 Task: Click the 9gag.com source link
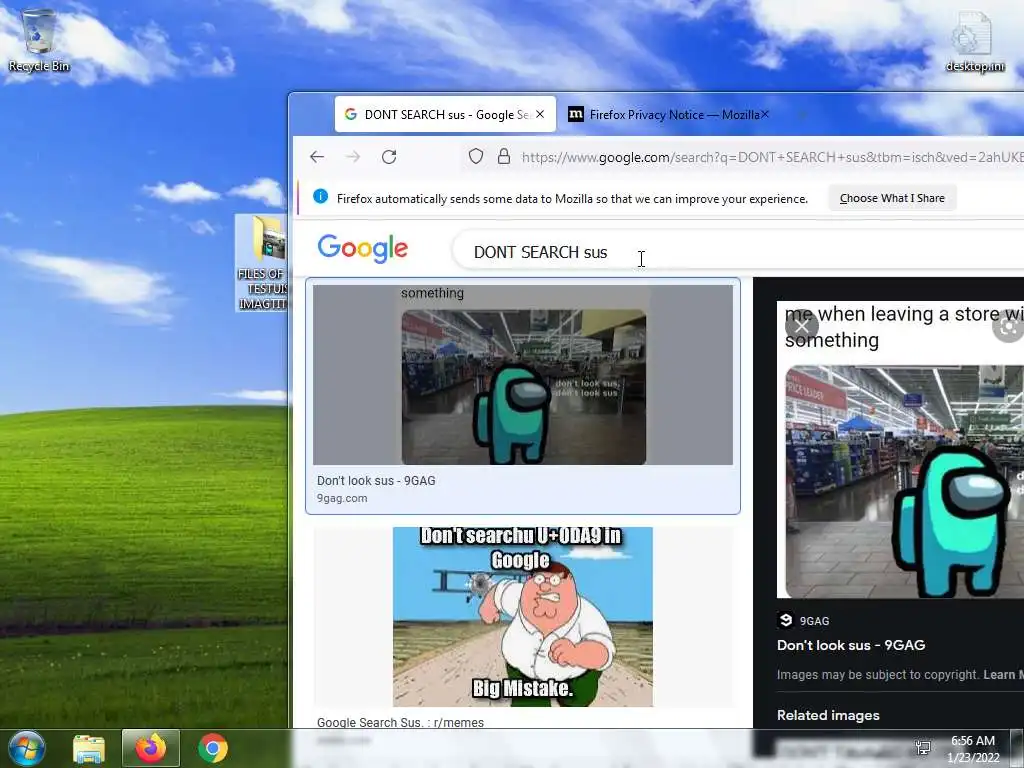tap(342, 498)
